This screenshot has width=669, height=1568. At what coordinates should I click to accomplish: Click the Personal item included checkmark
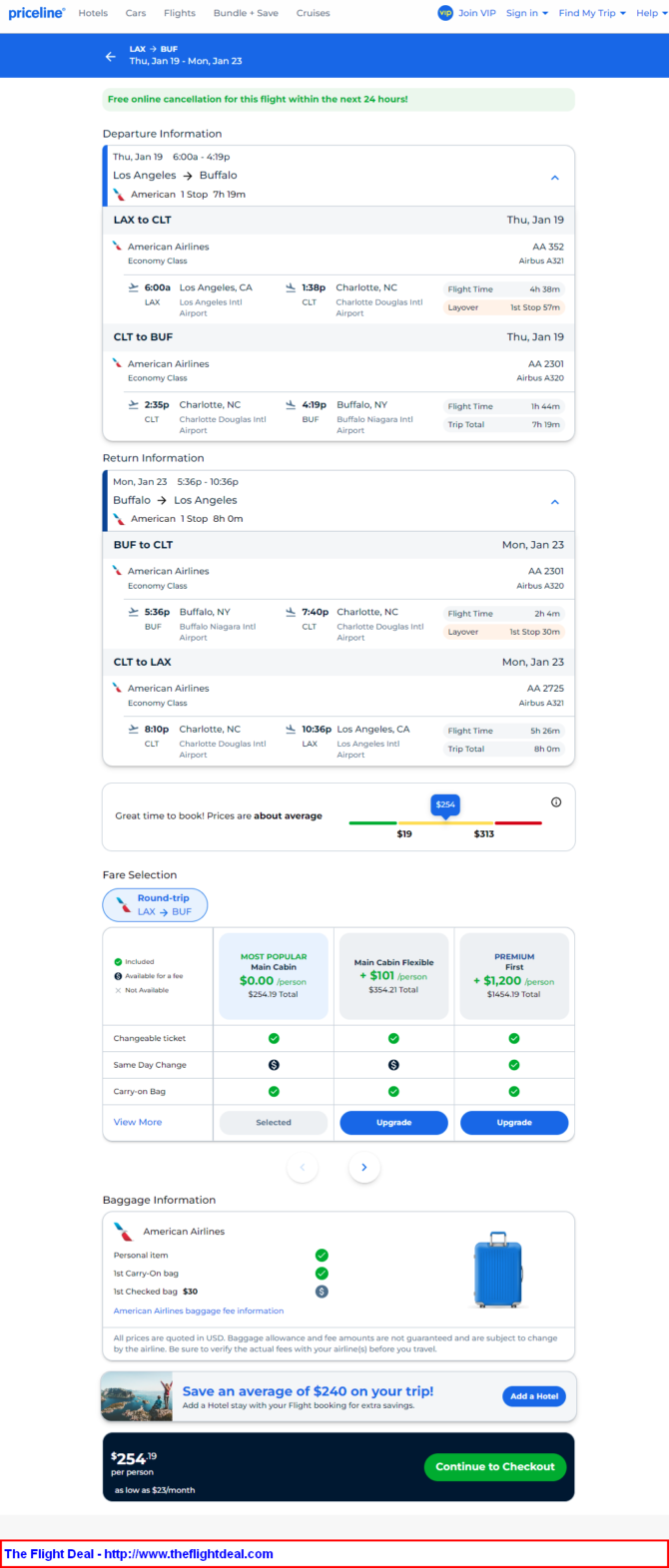(322, 1256)
